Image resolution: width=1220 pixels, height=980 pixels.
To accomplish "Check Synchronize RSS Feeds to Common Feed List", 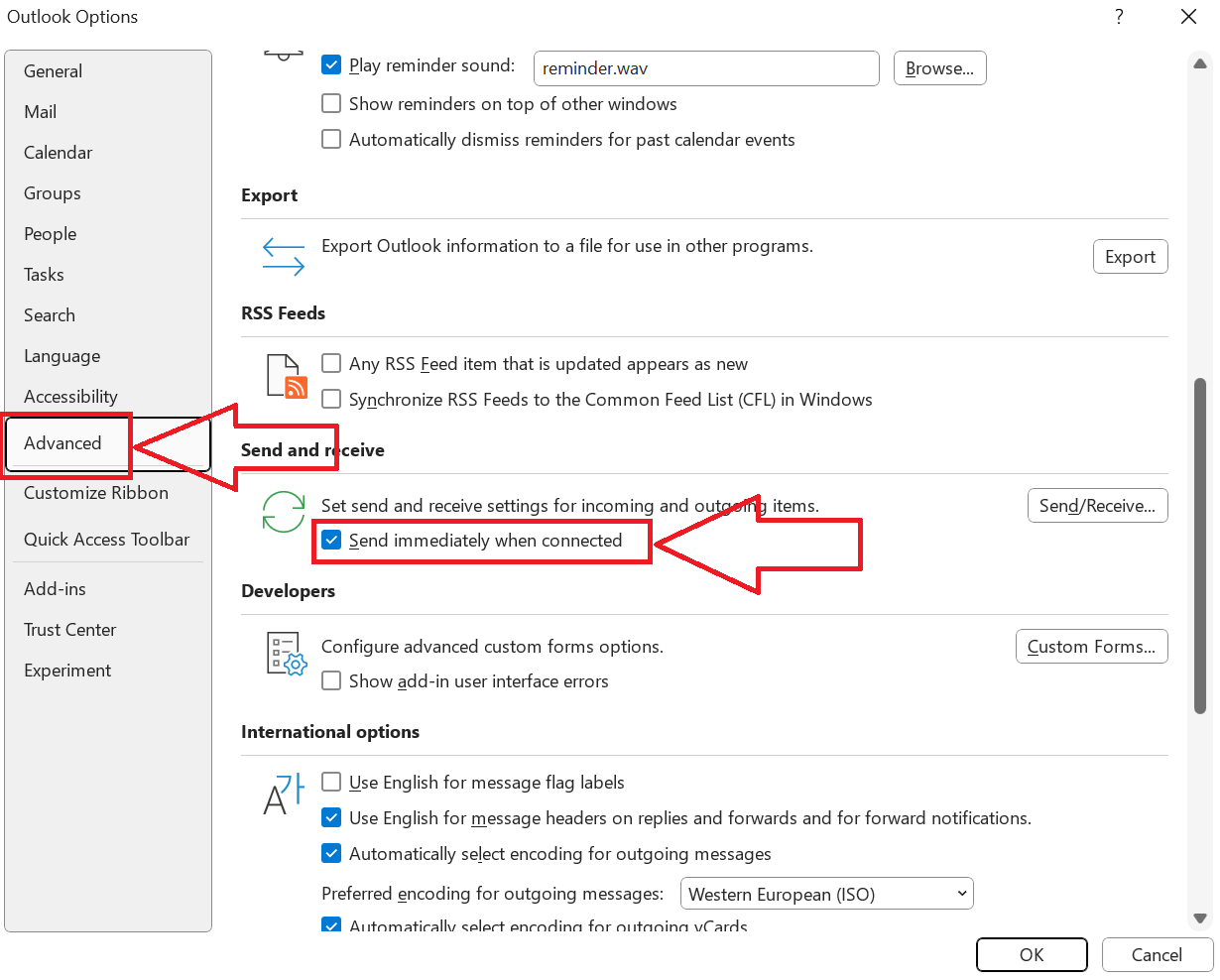I will click(x=332, y=399).
